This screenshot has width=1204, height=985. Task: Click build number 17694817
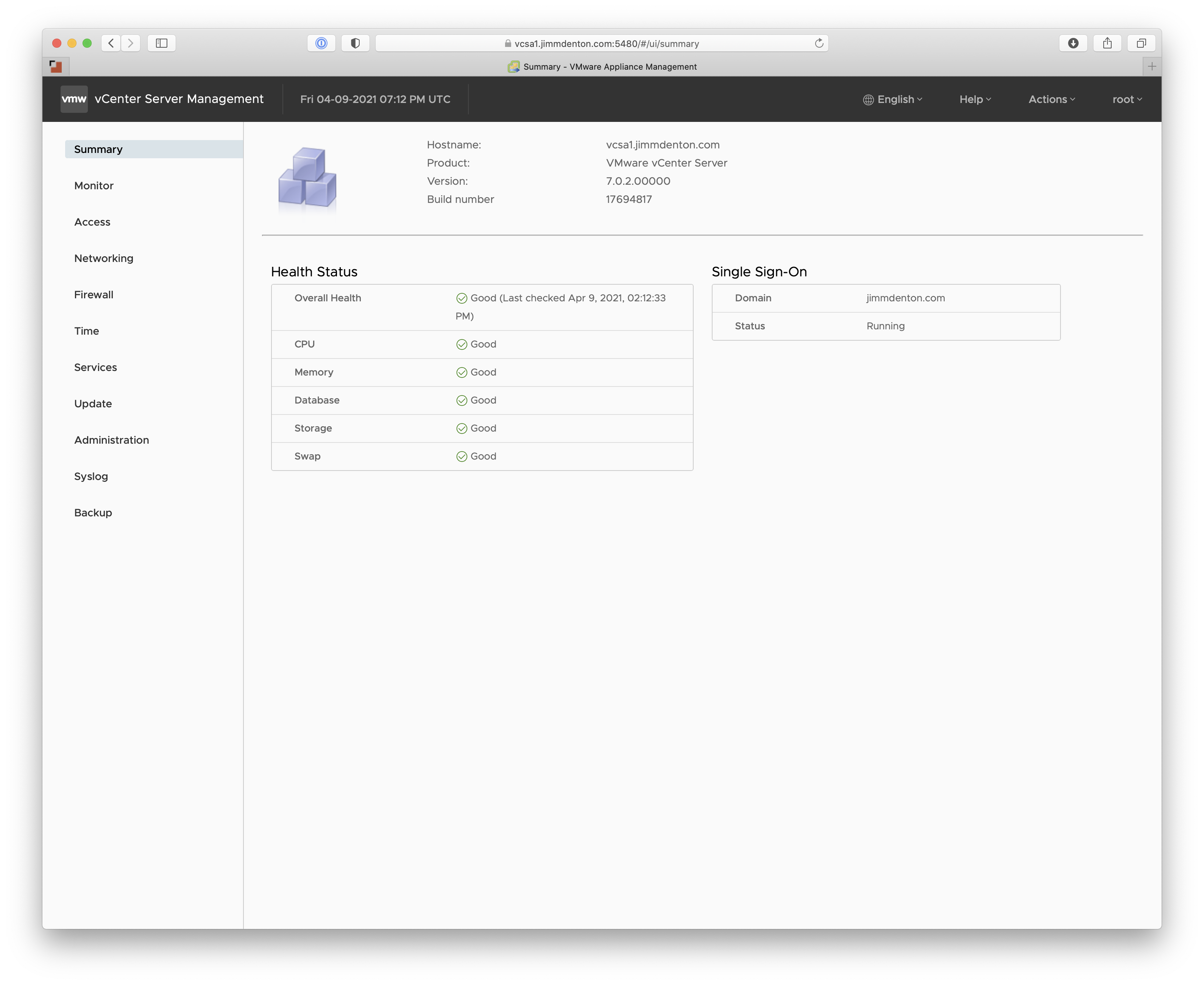(629, 199)
